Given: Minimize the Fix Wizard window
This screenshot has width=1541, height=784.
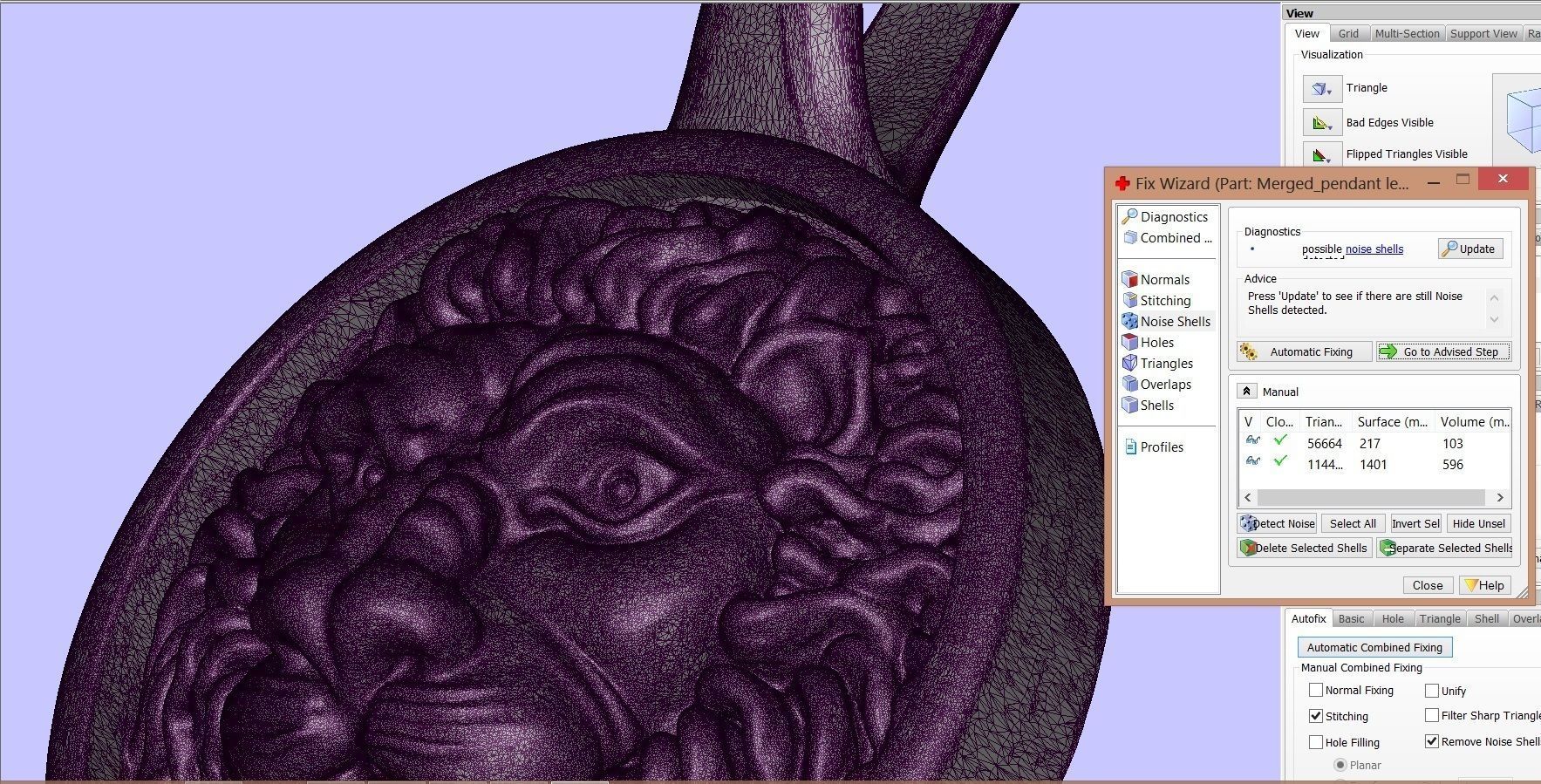Looking at the screenshot, I should click(1434, 182).
